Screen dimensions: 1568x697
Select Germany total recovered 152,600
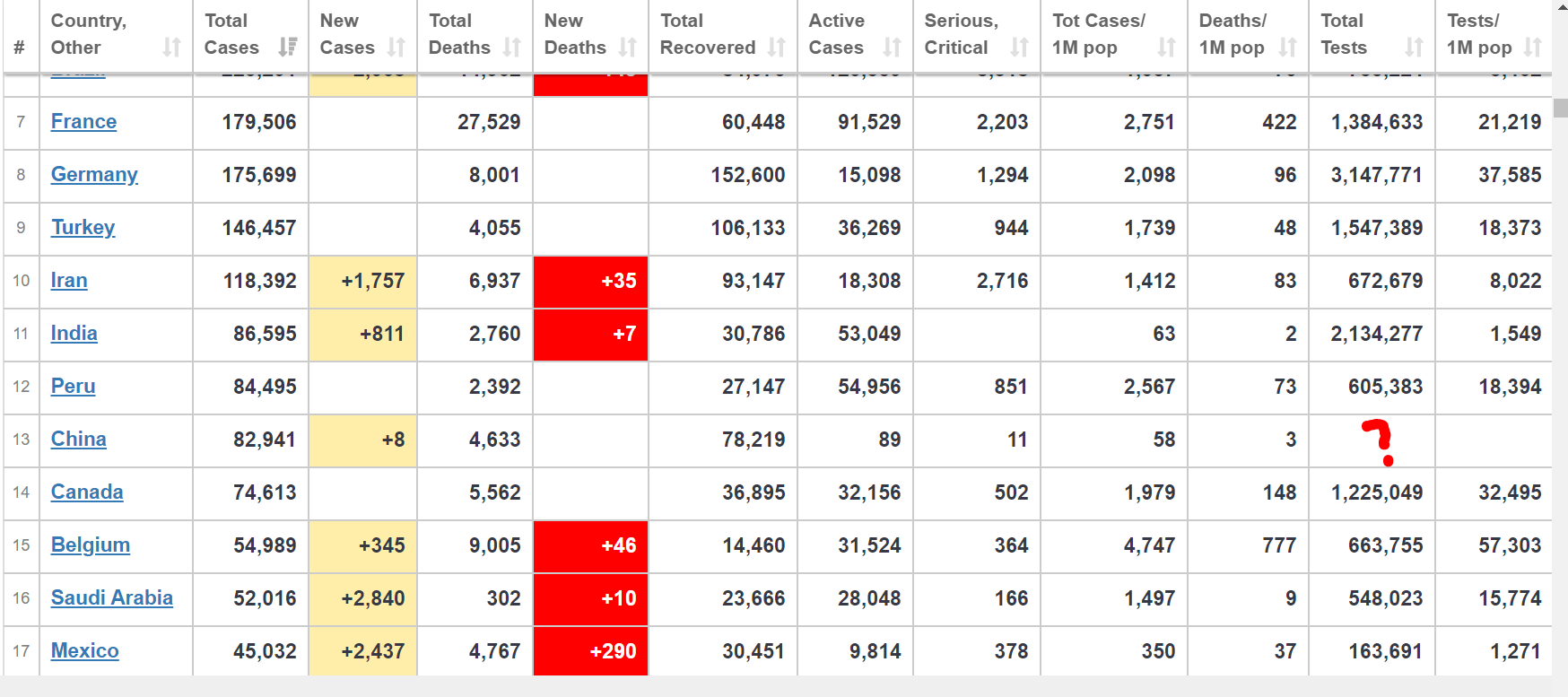(x=748, y=175)
